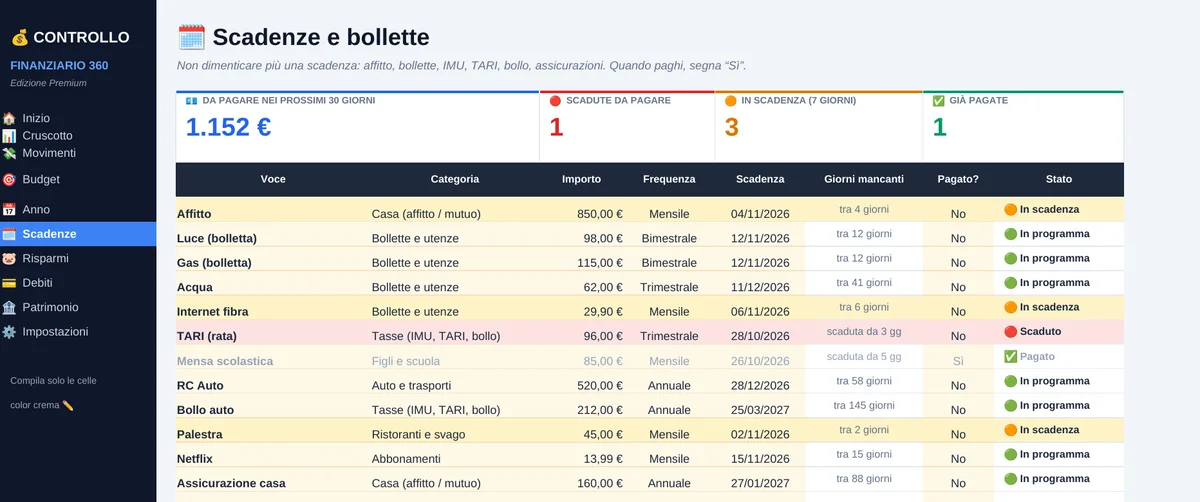
Task: Click the 'FINANZIARIO 360' title text
Action: tap(59, 66)
